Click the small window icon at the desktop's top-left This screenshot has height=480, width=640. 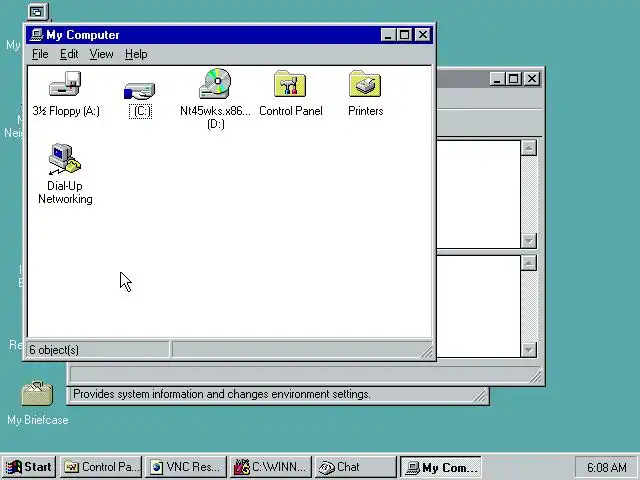tap(38, 12)
